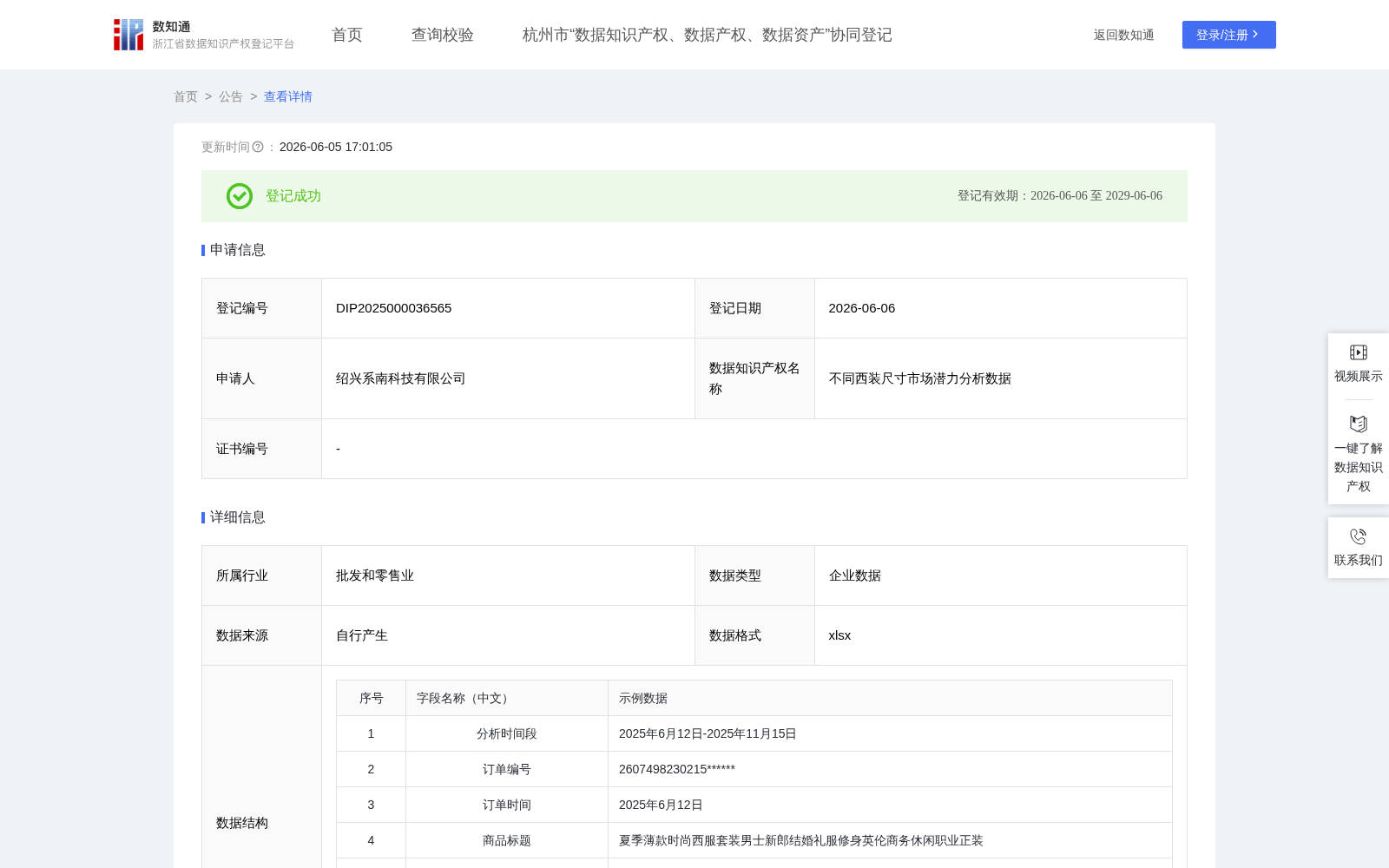Click update time value 2026-06-05 17:01:05
The image size is (1389, 868).
[x=336, y=148]
